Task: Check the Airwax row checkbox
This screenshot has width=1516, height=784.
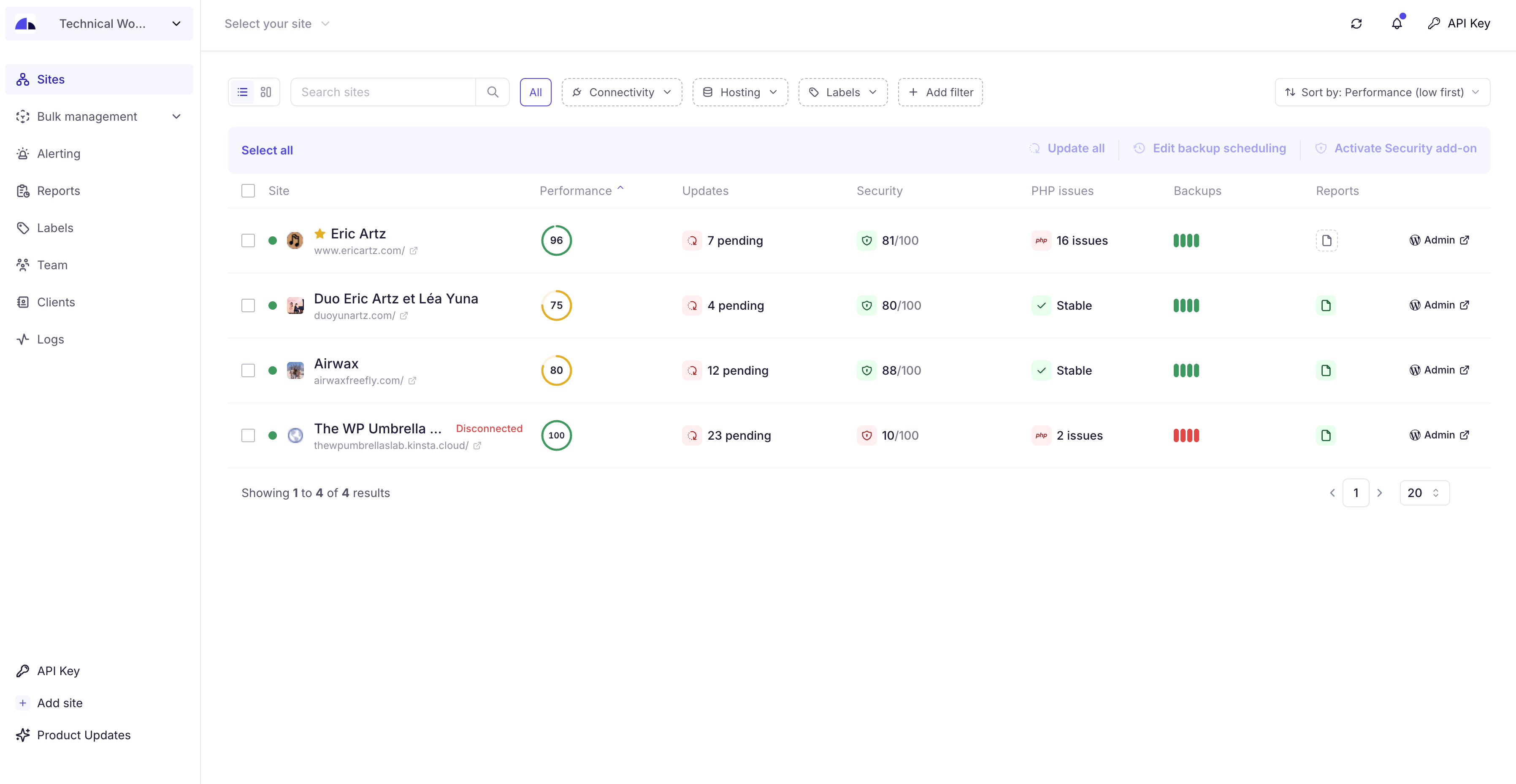Action: coord(248,371)
